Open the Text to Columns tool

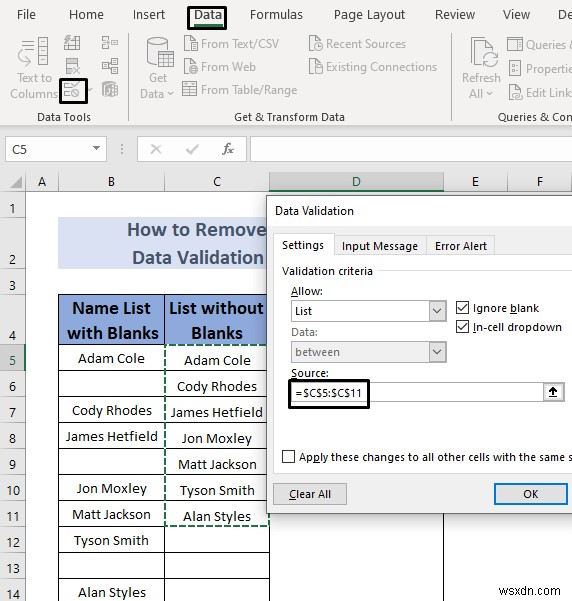(34, 68)
